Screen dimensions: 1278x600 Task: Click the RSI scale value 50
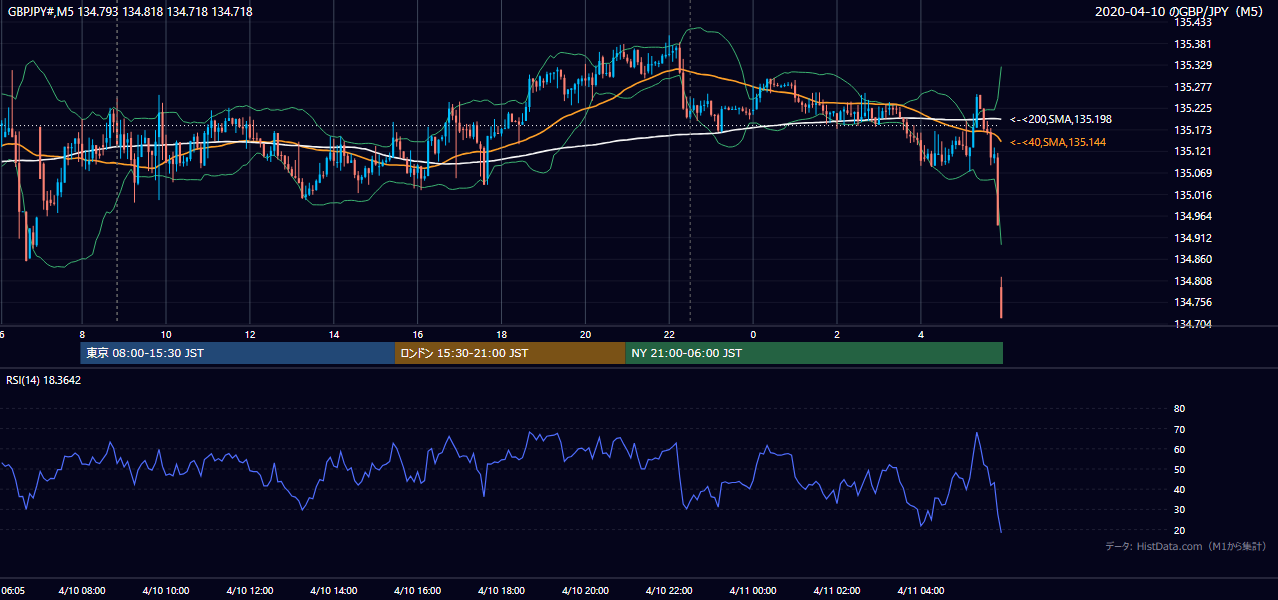[1180, 469]
